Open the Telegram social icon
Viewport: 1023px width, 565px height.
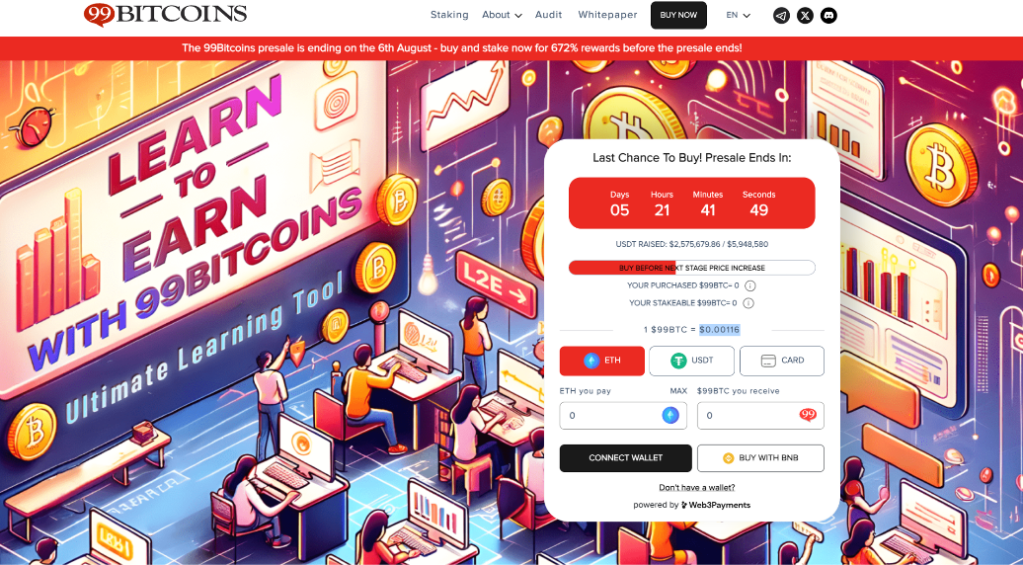click(x=781, y=16)
